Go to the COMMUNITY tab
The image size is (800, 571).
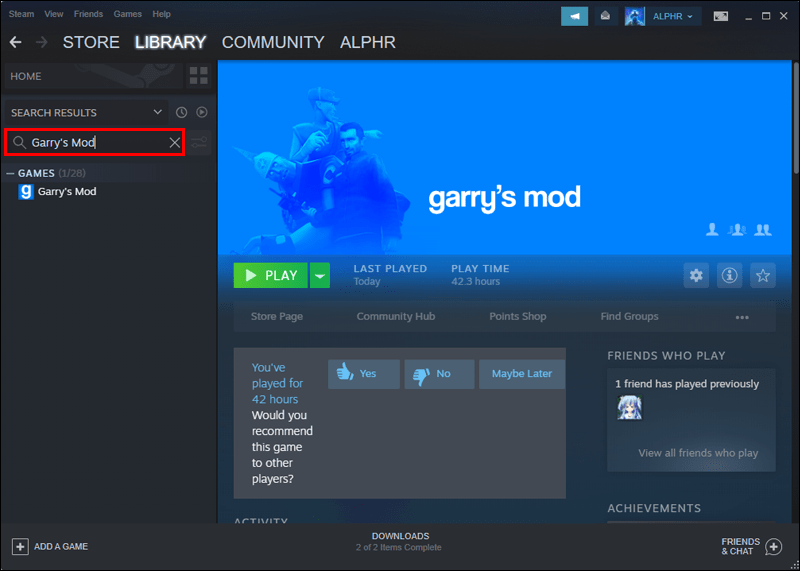273,42
